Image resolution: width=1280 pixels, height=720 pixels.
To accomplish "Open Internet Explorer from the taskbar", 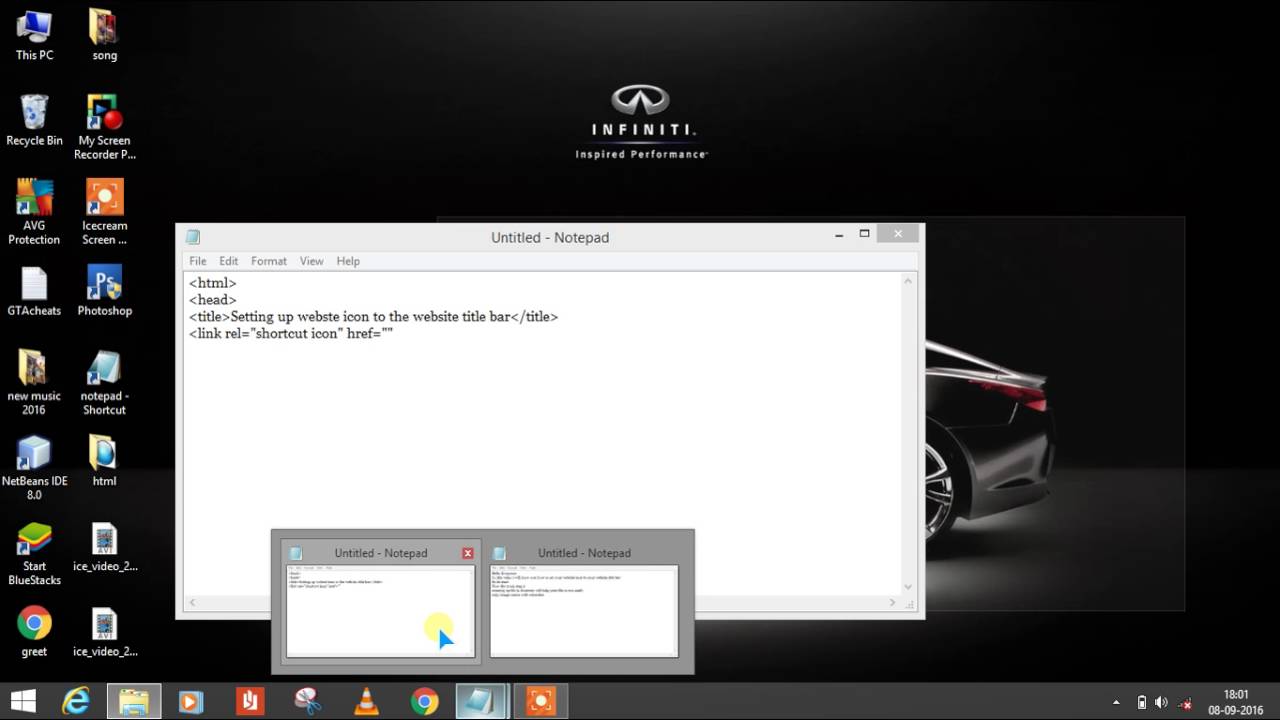I will [x=76, y=700].
